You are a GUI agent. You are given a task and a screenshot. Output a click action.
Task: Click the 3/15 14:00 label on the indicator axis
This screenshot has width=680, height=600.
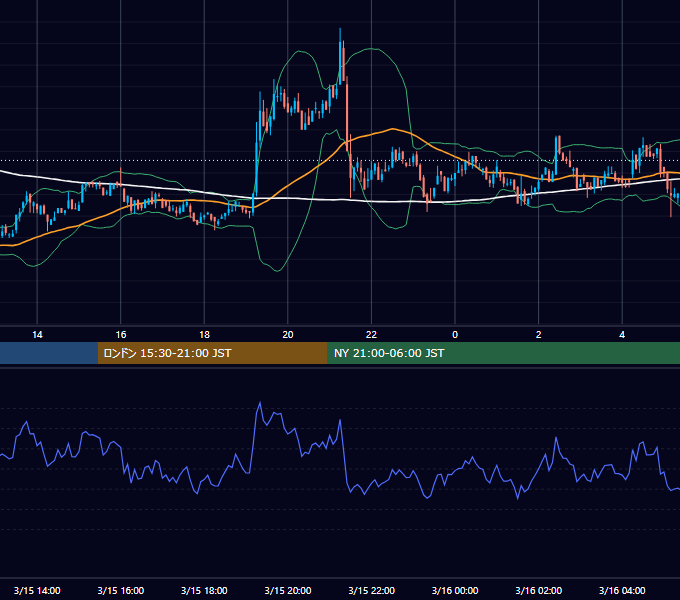point(37,590)
